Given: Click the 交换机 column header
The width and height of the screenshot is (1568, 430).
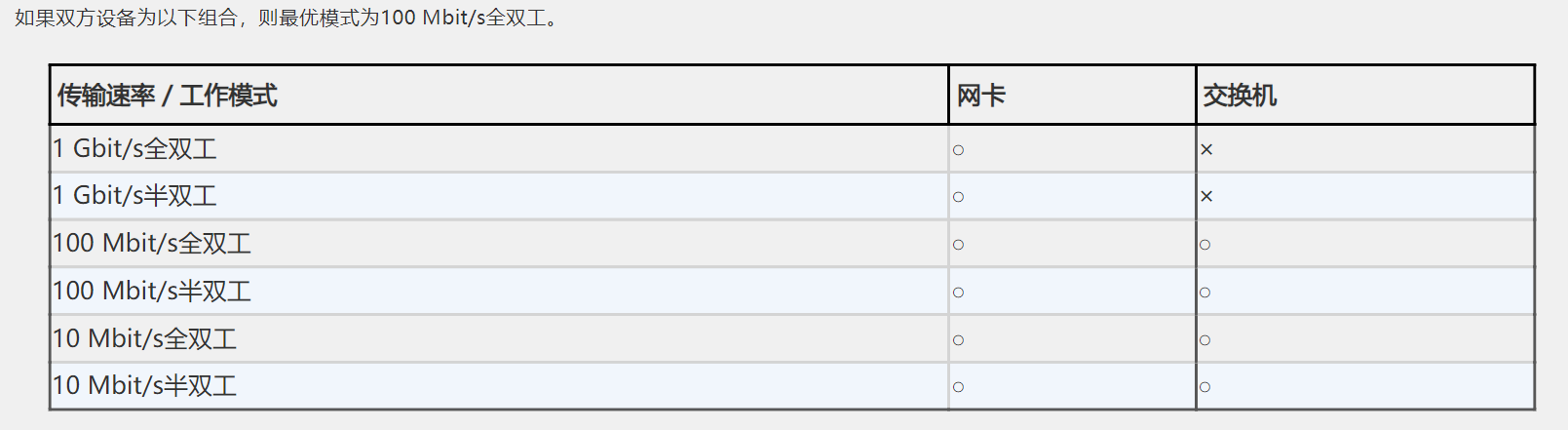Looking at the screenshot, I should point(1240,96).
